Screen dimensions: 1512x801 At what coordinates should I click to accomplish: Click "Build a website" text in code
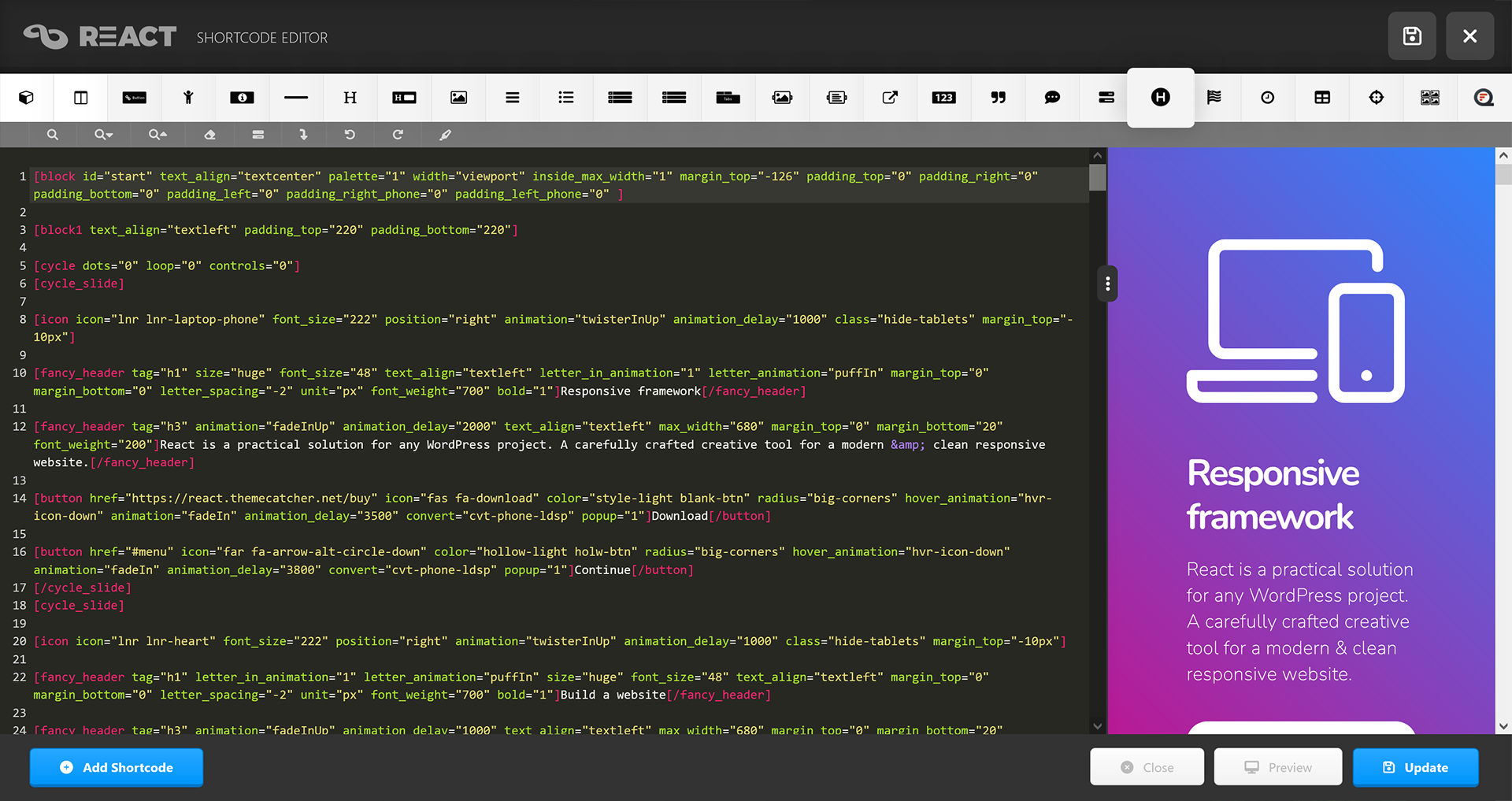click(x=613, y=695)
